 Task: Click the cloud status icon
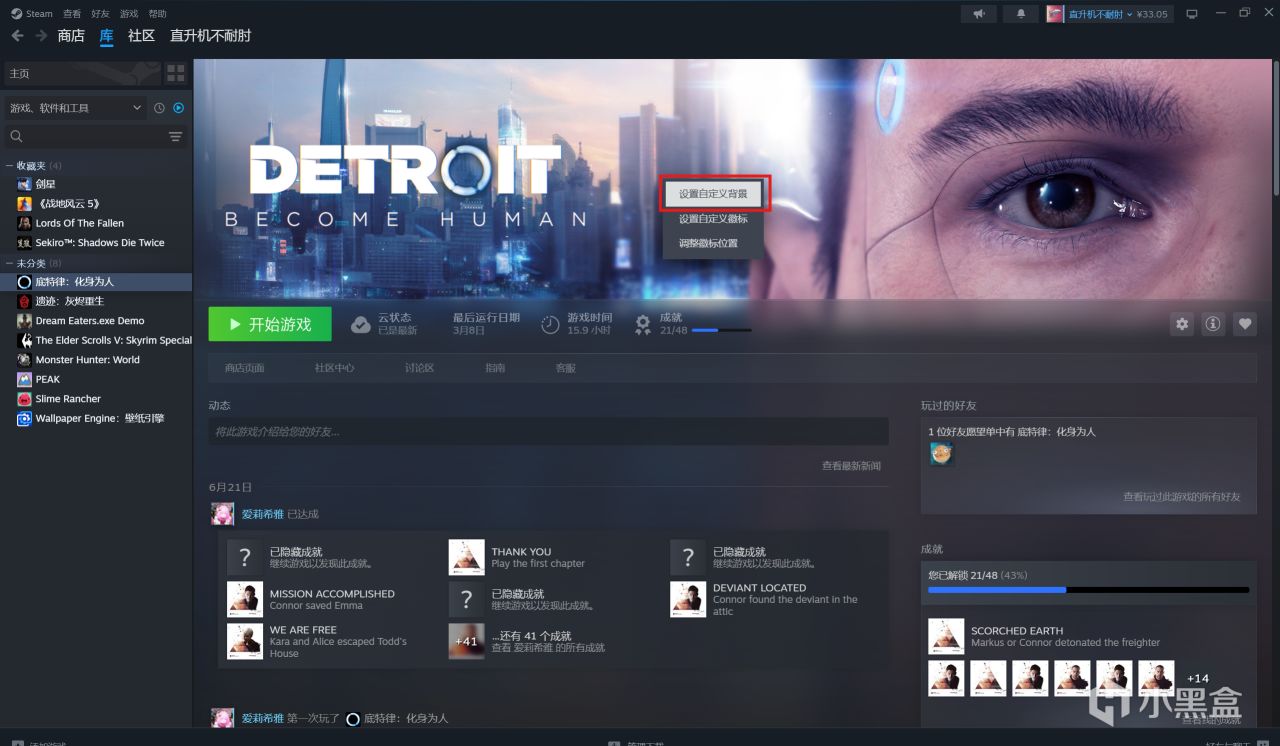[360, 324]
